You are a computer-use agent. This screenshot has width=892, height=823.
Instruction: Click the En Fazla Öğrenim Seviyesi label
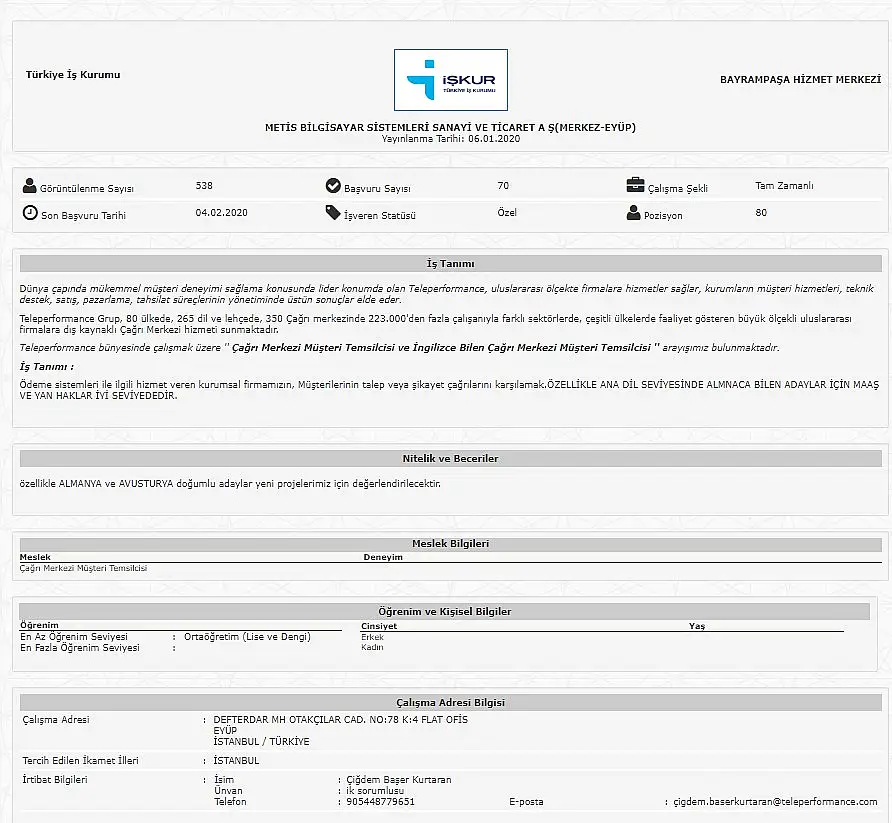point(80,648)
